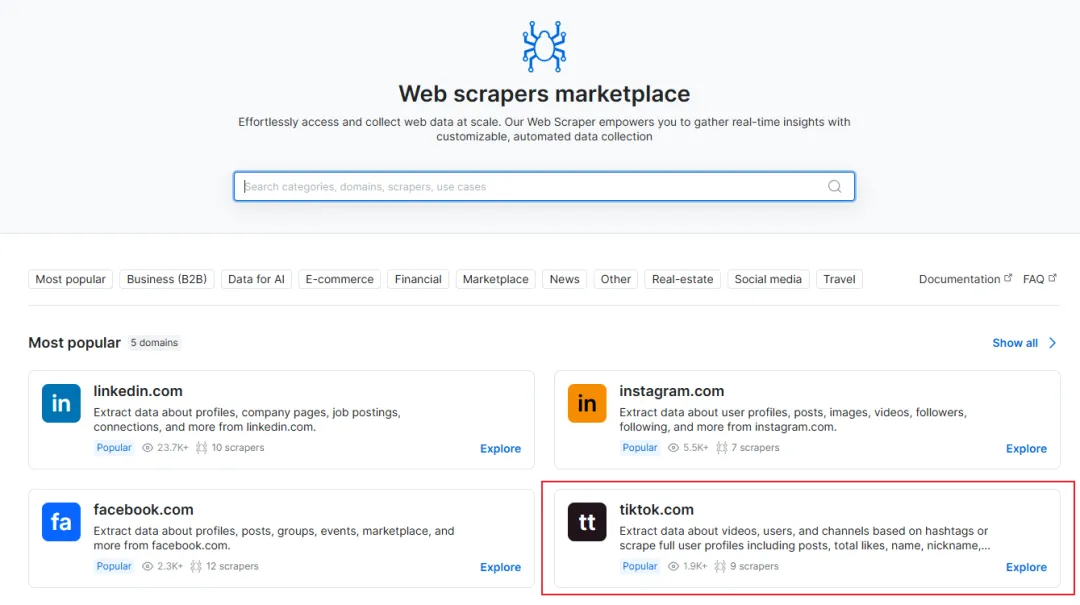Click the chevron arrow next to Show all
Viewport: 1080px width, 605px height.
(1052, 343)
